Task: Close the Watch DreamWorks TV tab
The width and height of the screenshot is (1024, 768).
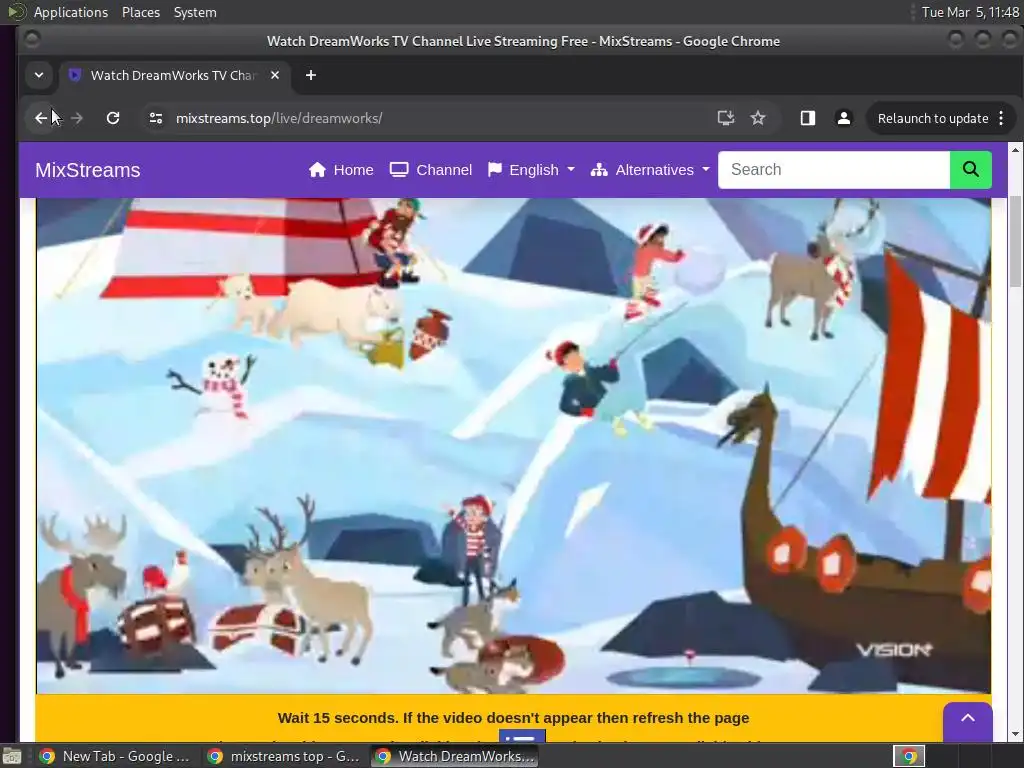Action: click(x=275, y=75)
